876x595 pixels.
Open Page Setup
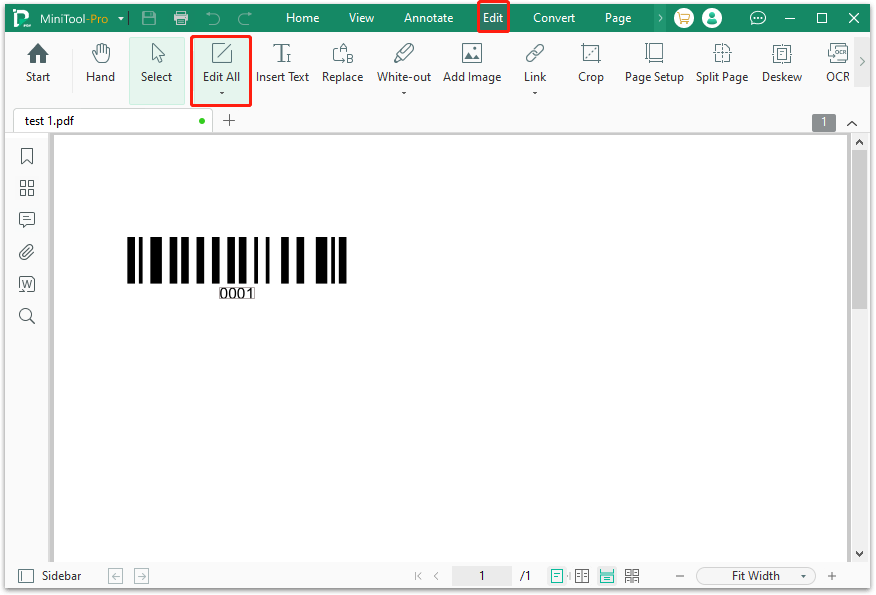click(x=654, y=64)
